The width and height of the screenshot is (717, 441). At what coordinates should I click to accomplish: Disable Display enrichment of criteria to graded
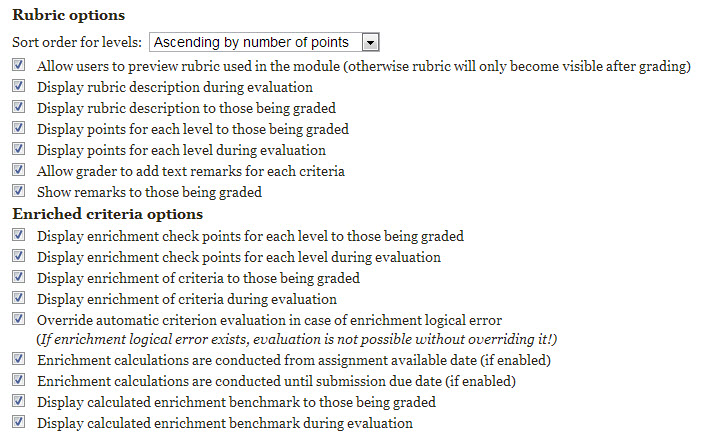[19, 278]
